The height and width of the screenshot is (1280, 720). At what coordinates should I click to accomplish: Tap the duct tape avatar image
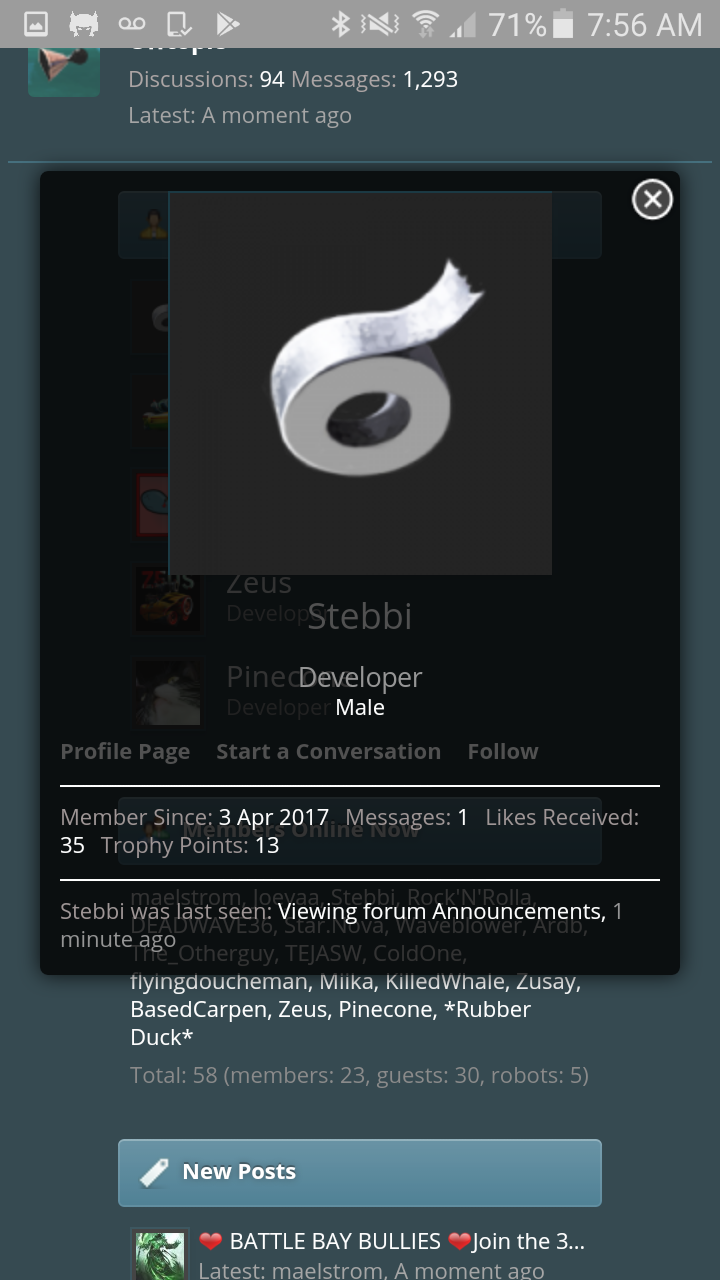360,384
